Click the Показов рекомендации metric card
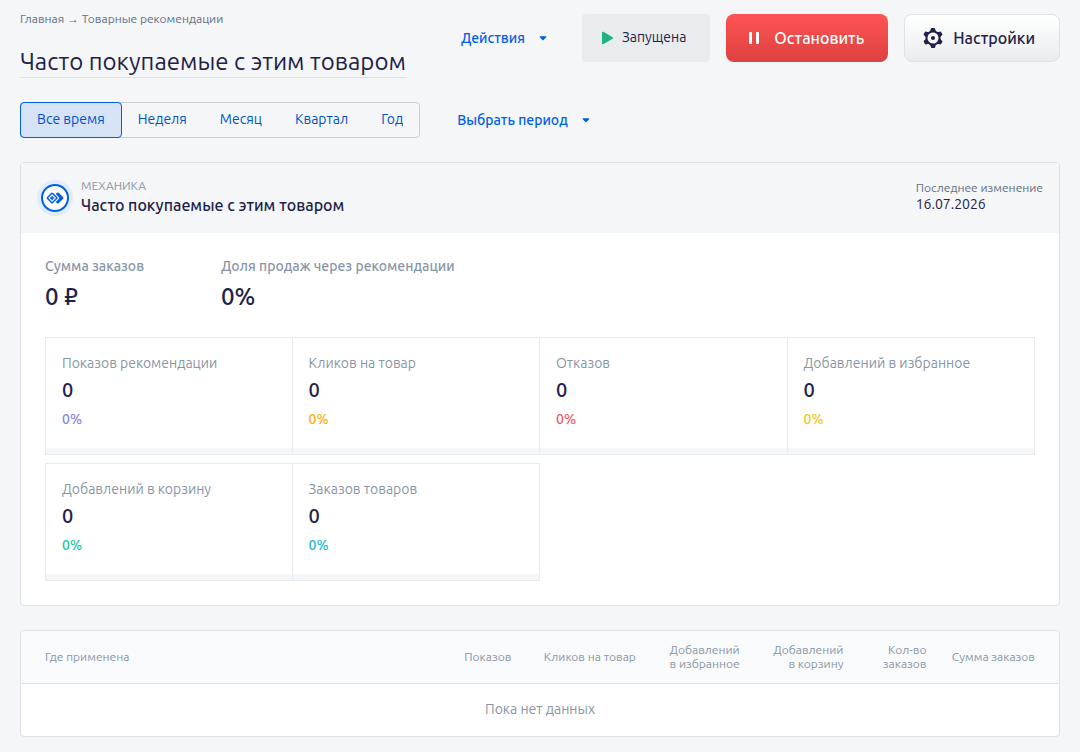This screenshot has height=752, width=1080. tap(169, 395)
